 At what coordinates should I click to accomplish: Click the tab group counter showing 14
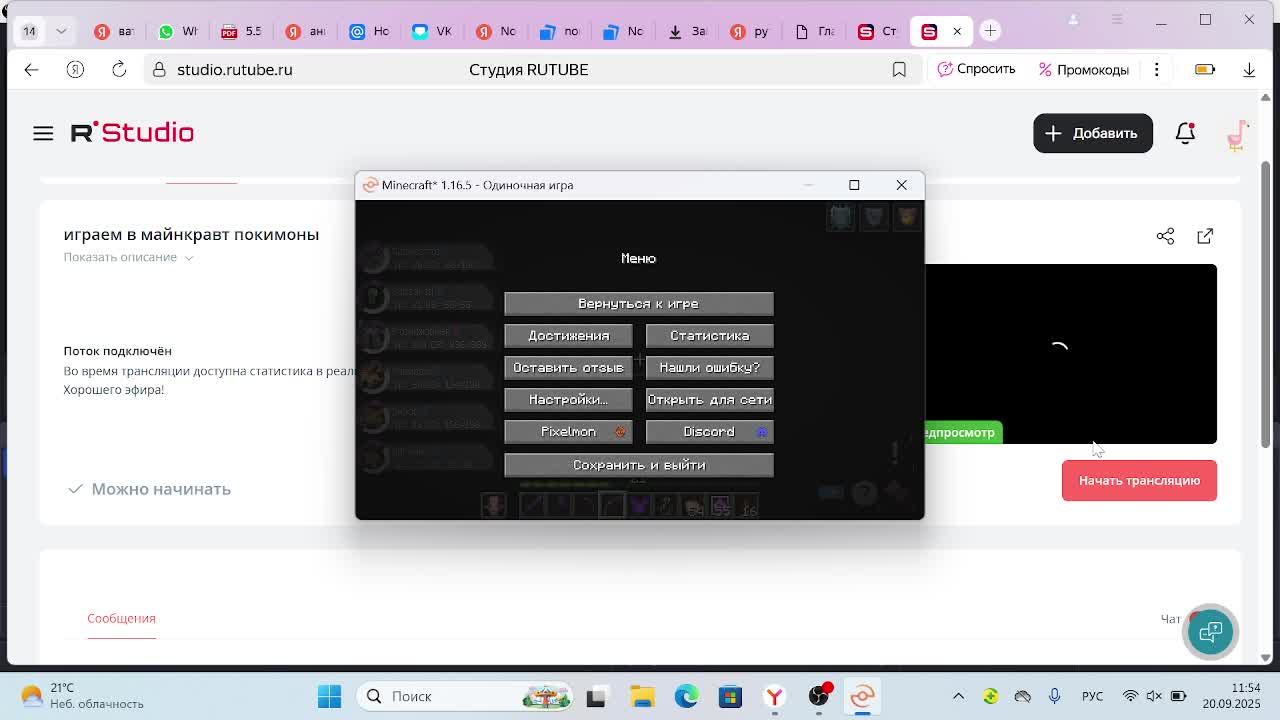point(29,31)
